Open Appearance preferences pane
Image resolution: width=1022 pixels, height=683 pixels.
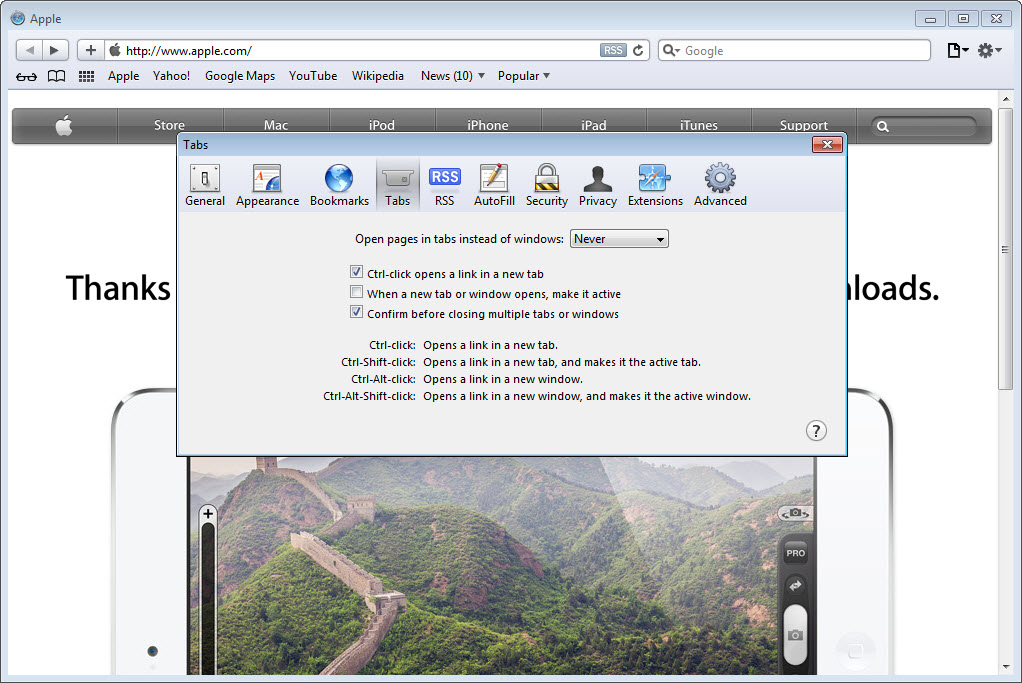tap(267, 185)
